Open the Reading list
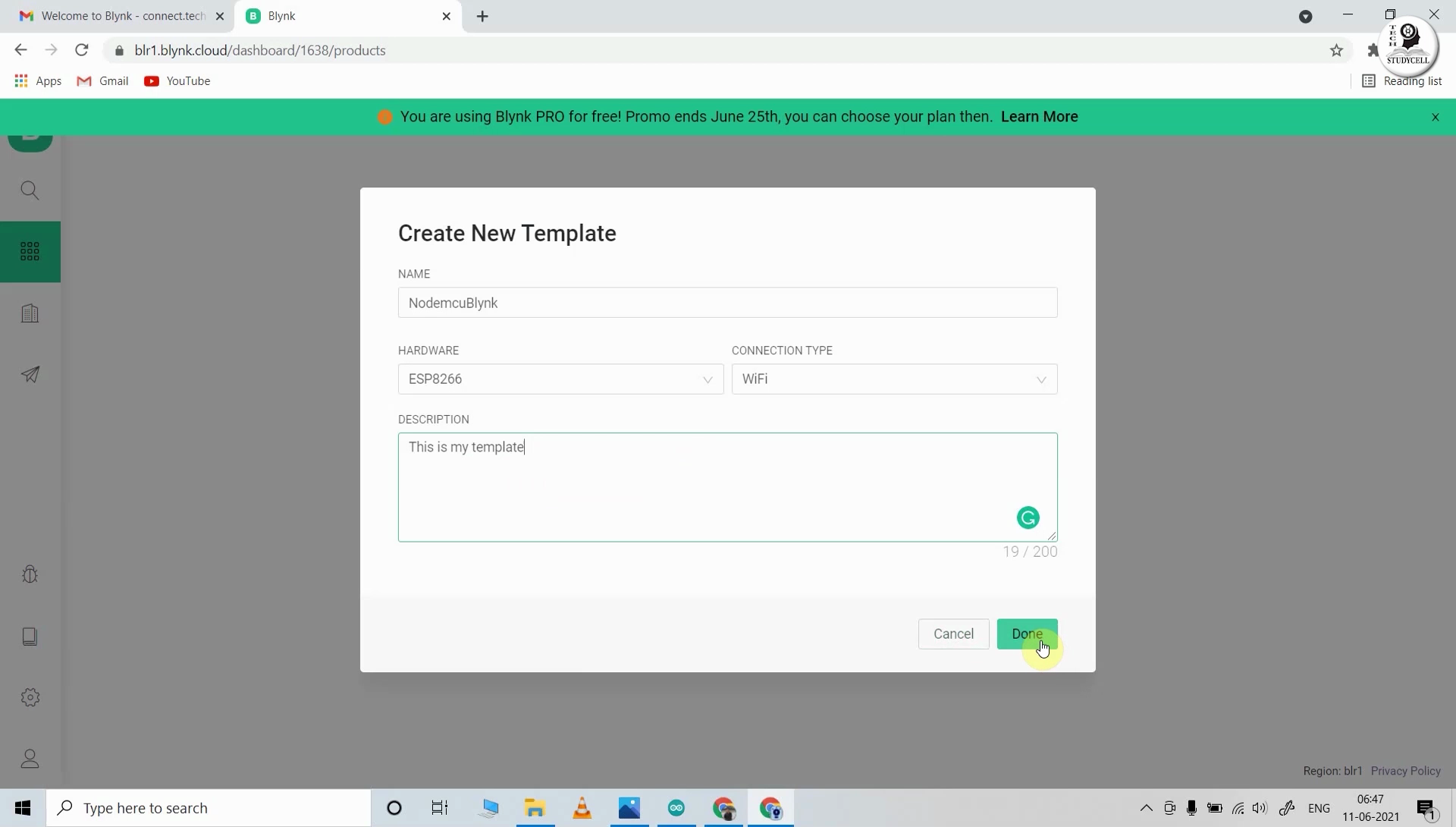The image size is (1456, 827). (x=1402, y=81)
